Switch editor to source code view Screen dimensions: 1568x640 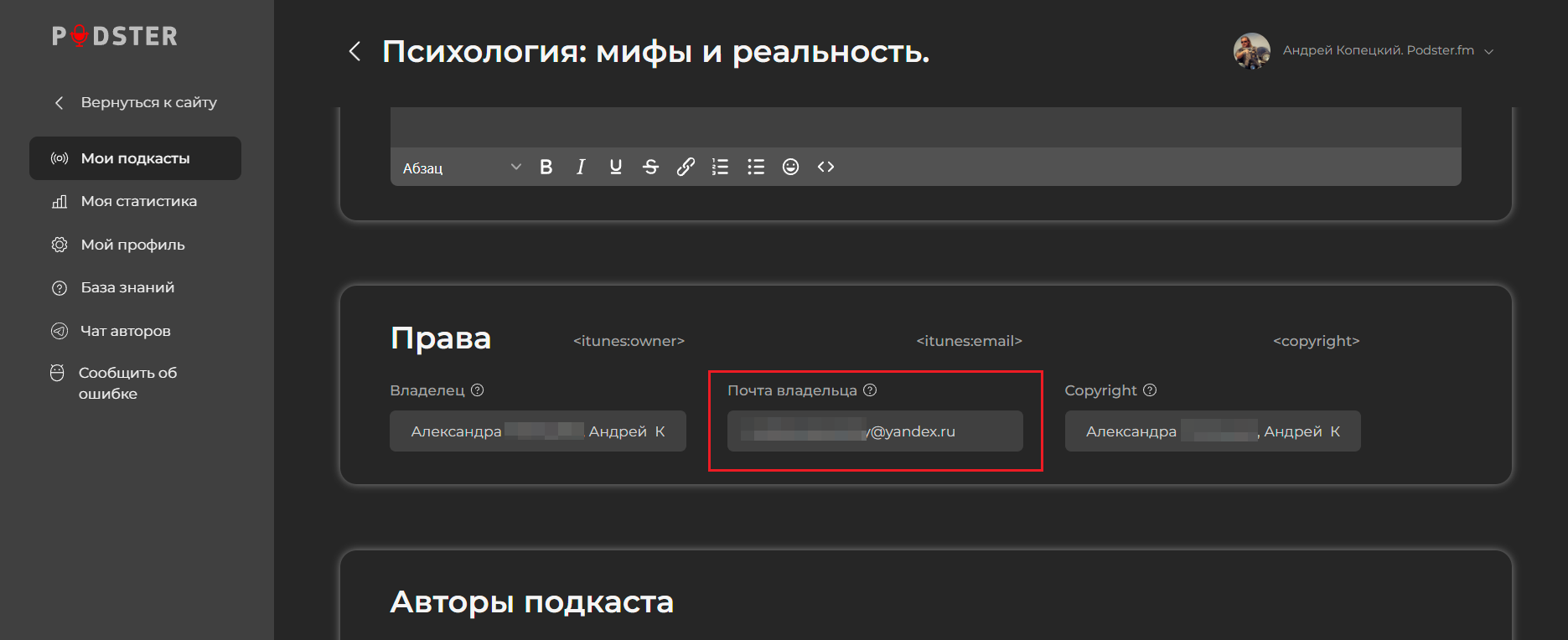[x=825, y=167]
